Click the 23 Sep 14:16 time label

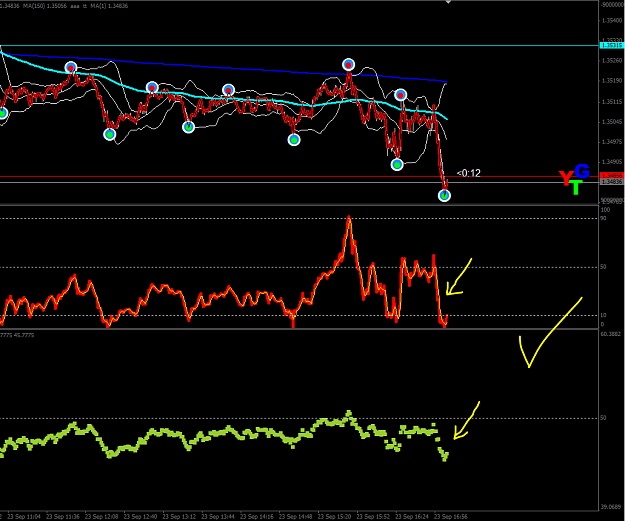coord(257,517)
